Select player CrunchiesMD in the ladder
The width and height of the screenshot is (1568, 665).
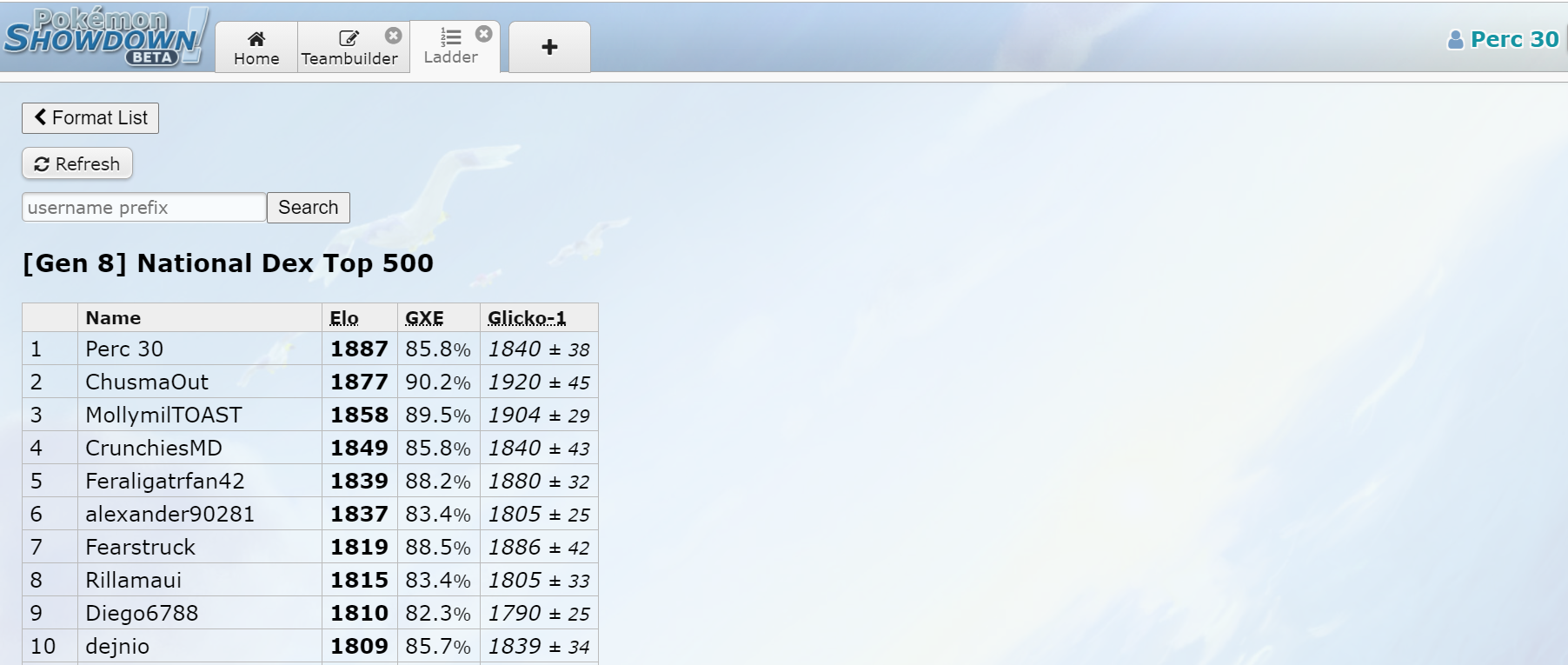[154, 449]
